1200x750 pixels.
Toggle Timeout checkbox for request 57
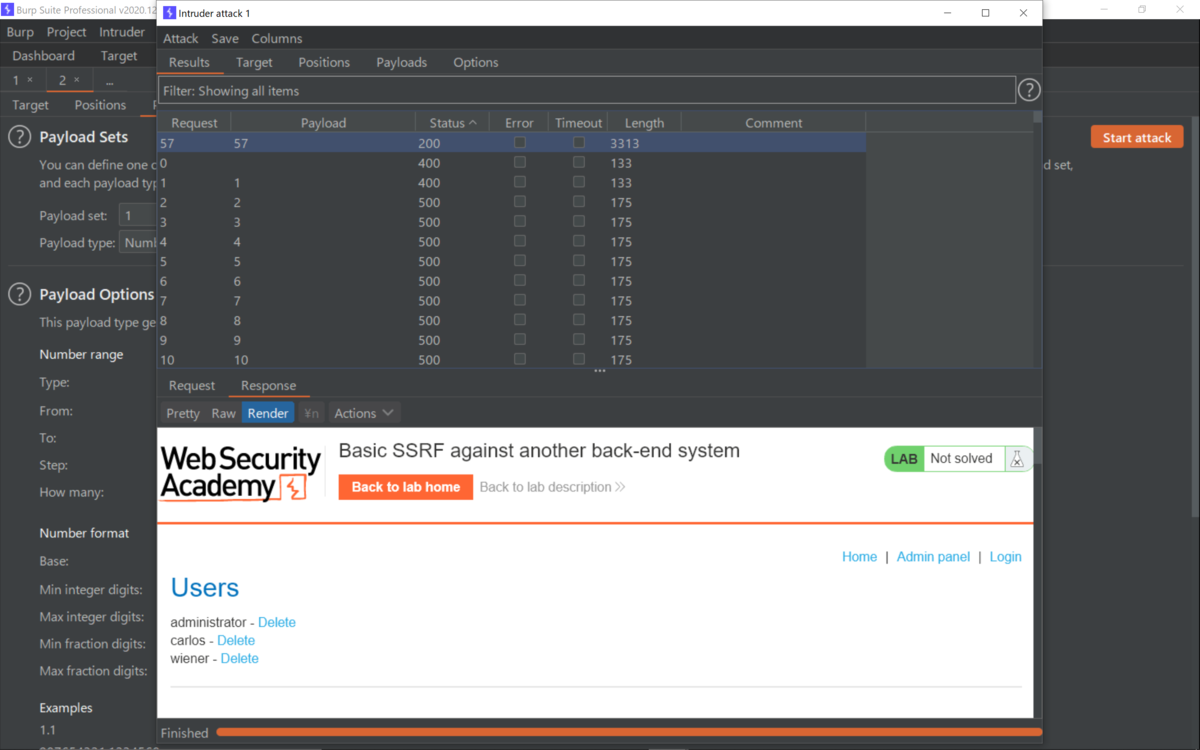(579, 143)
